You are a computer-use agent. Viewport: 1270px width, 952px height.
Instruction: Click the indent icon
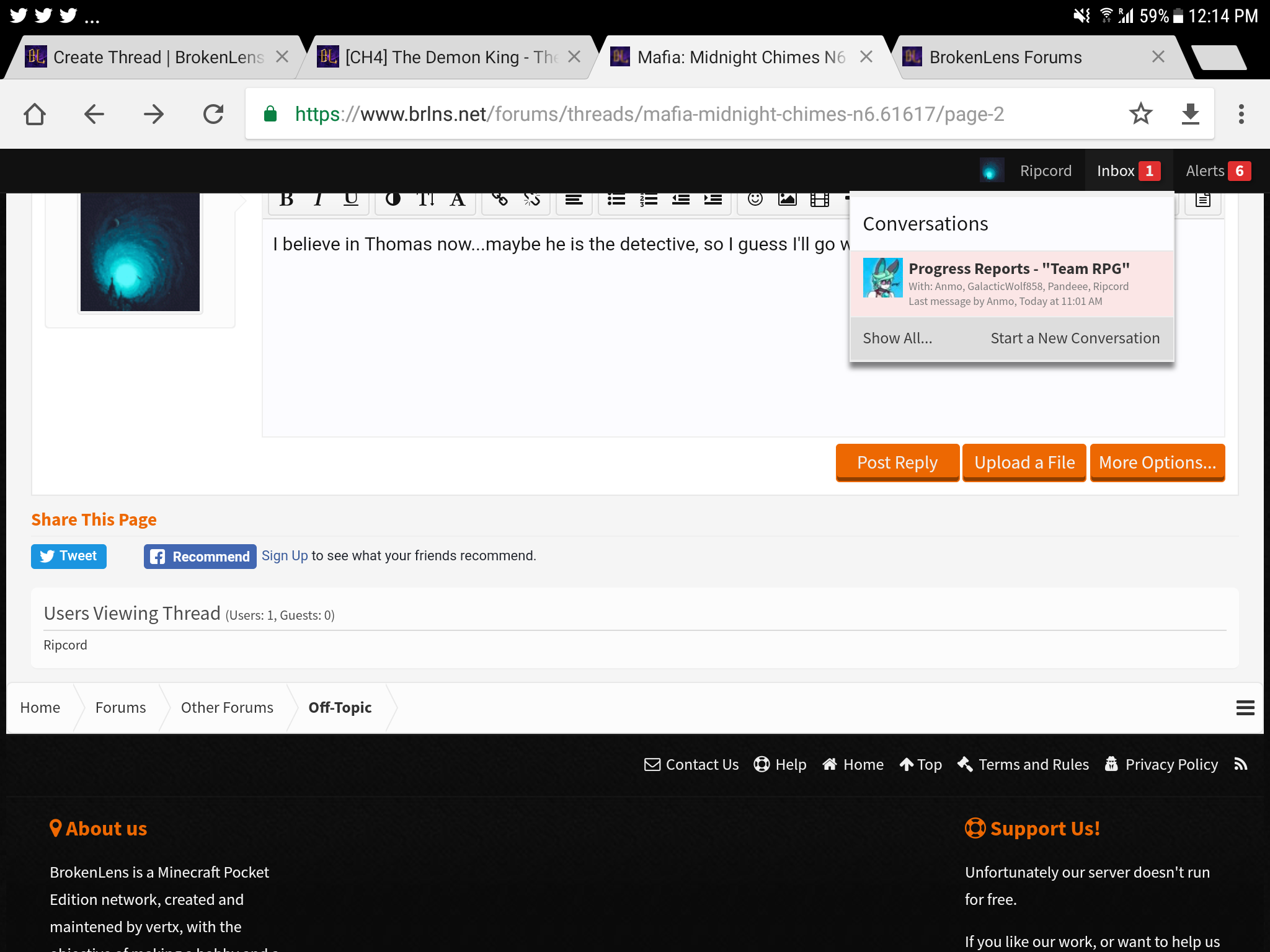pyautogui.click(x=713, y=200)
